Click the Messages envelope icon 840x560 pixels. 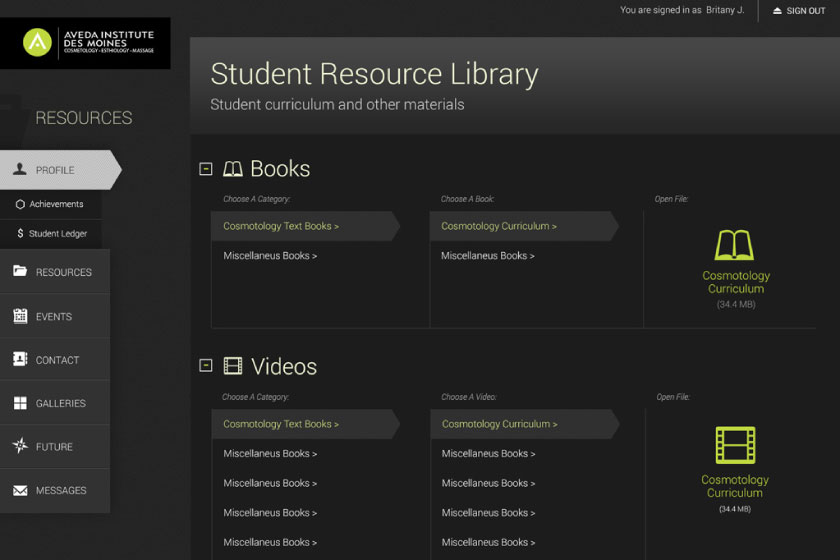tap(20, 490)
